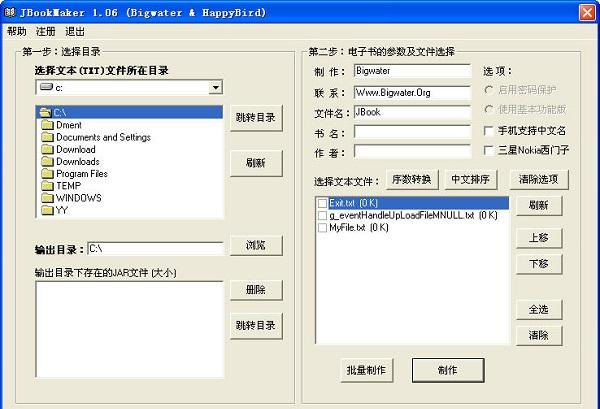
Task: Click the 批量制作 button
Action: point(367,370)
